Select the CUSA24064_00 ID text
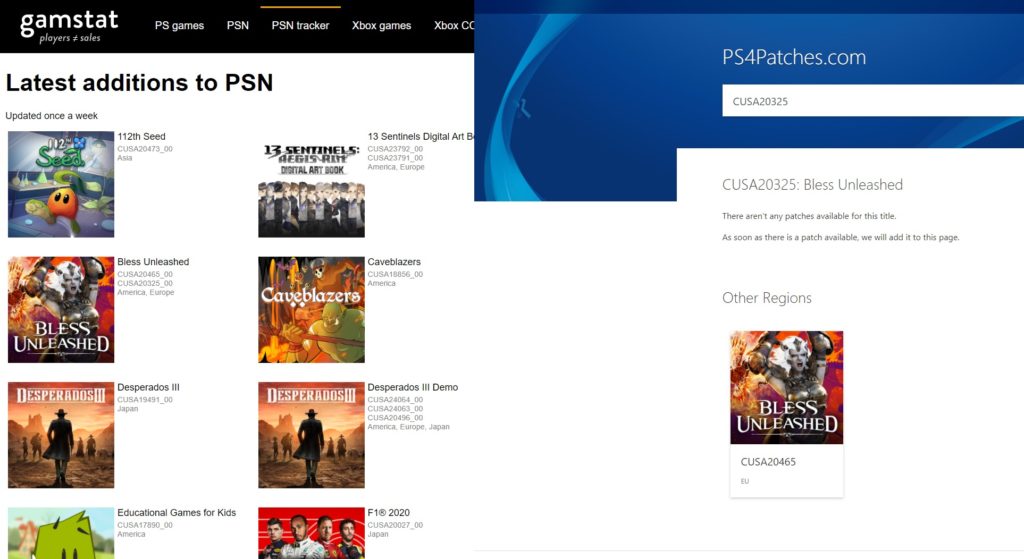This screenshot has height=559, width=1024. point(395,400)
